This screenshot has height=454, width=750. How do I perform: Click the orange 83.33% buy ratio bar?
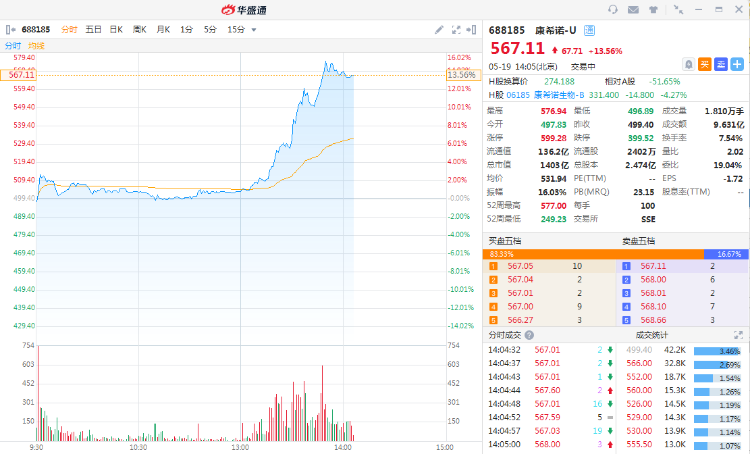(x=593, y=254)
